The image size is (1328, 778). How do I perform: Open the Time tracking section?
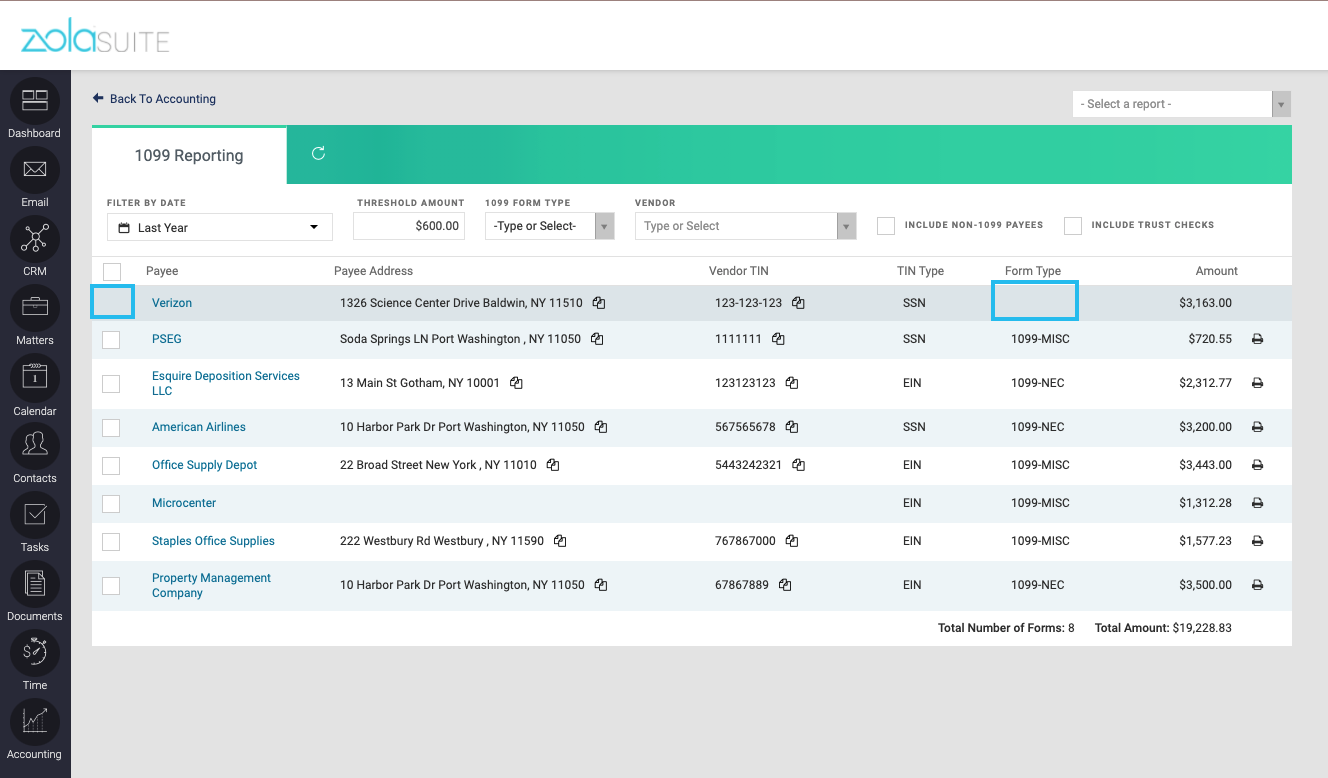click(35, 661)
